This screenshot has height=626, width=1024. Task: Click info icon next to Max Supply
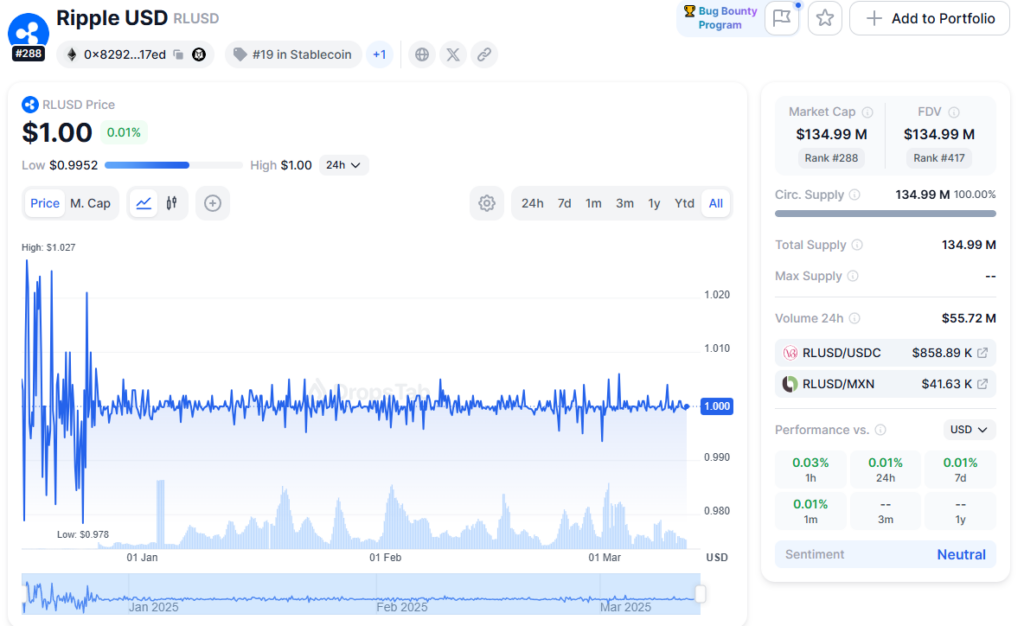point(852,276)
